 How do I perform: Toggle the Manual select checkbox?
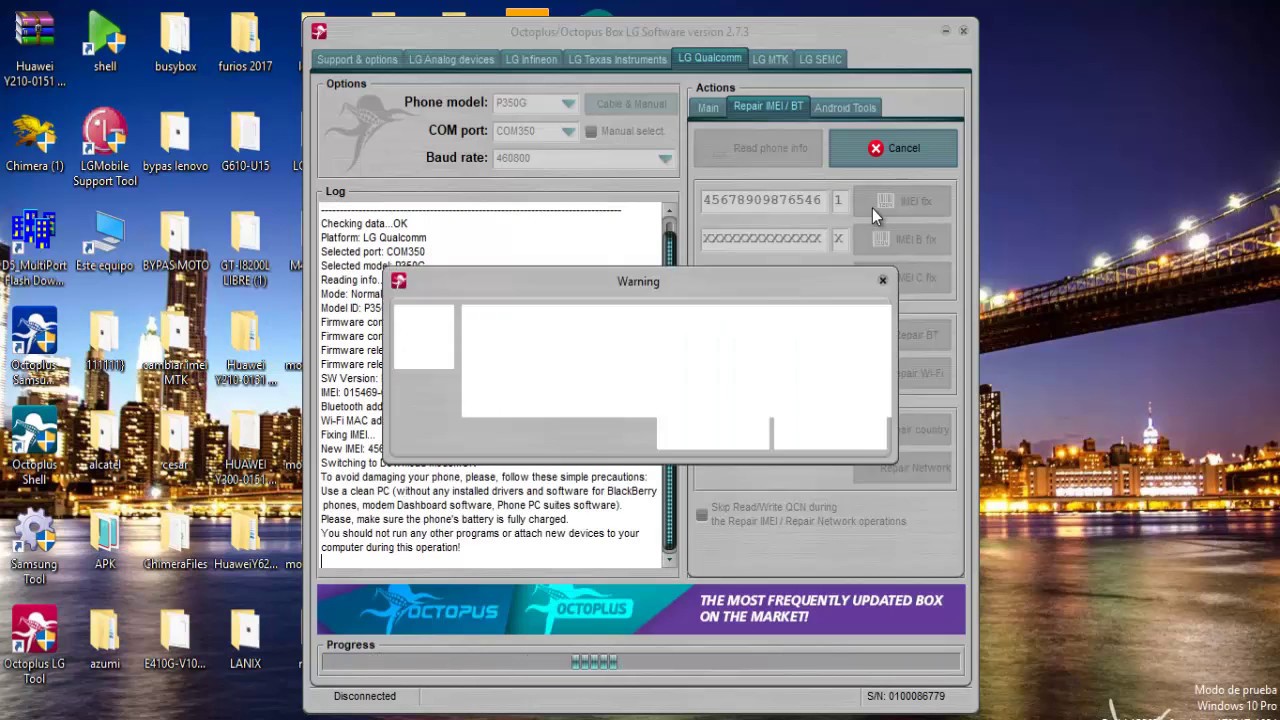pos(591,131)
